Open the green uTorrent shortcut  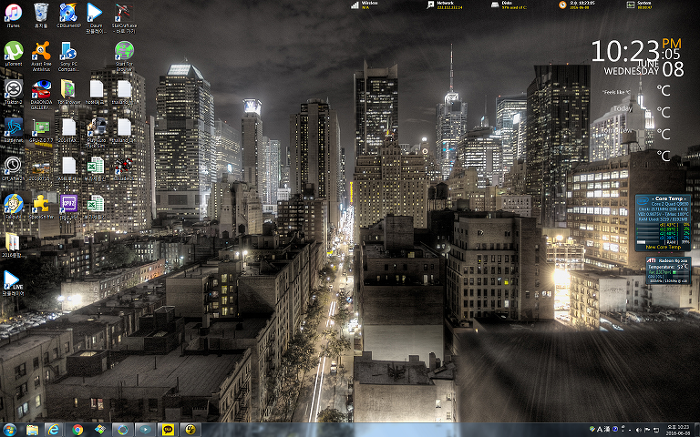click(13, 51)
